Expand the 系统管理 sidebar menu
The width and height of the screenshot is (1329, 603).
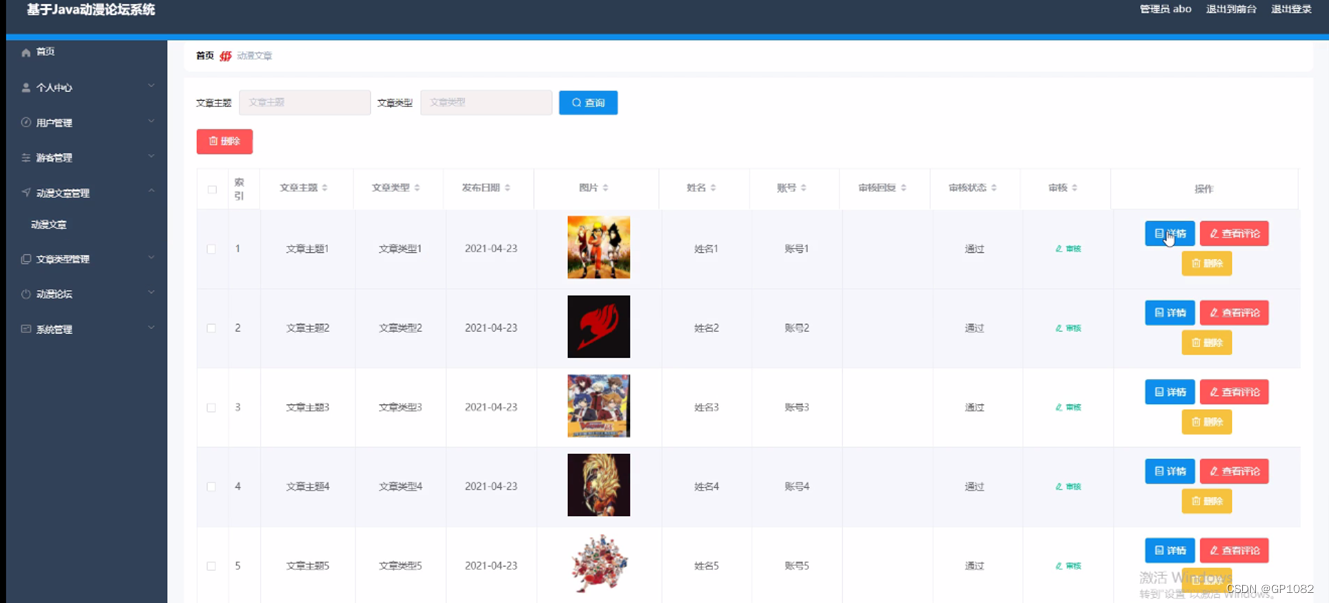85,328
